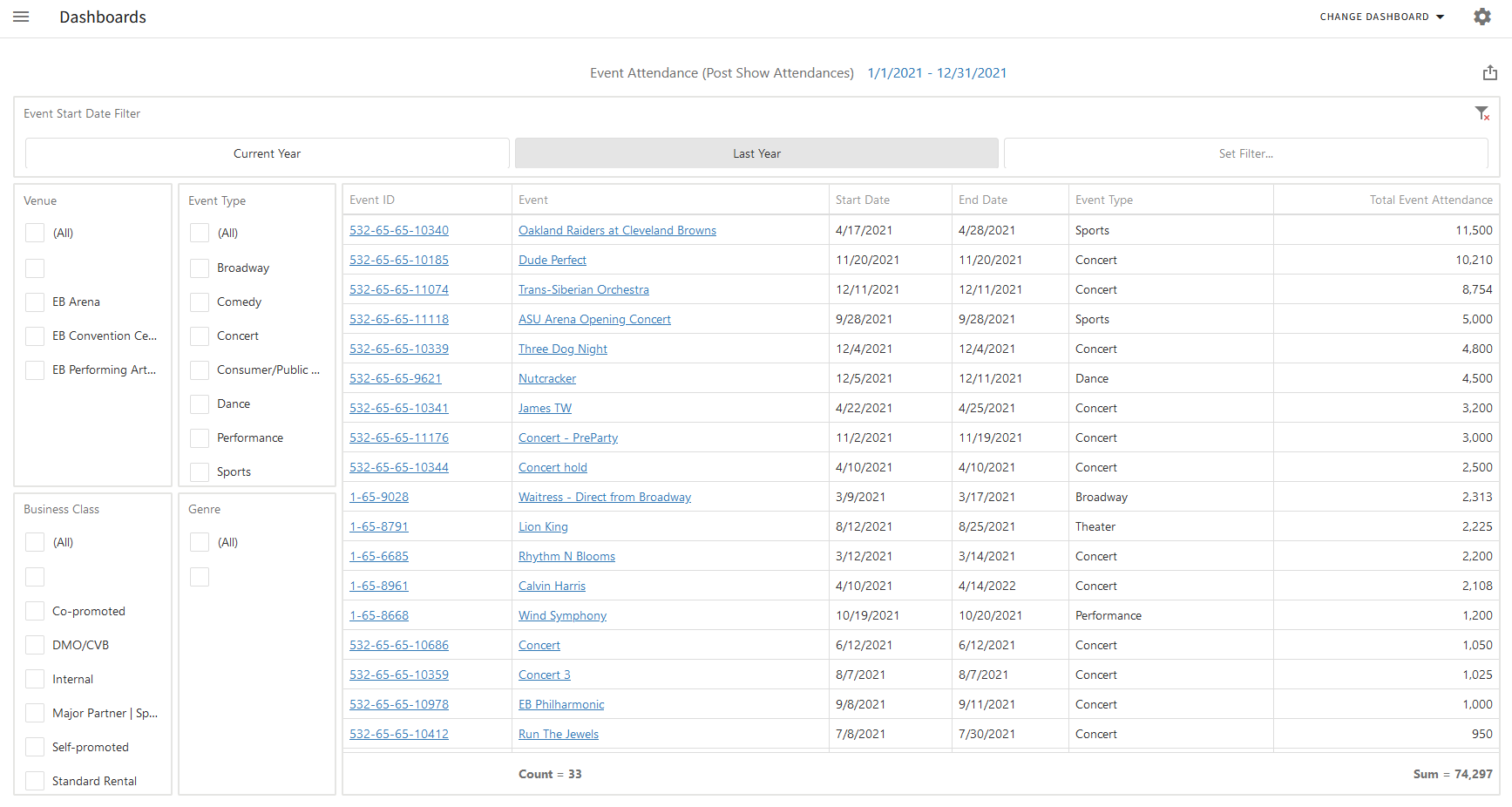This screenshot has height=807, width=1512.
Task: Check the Event Type (All) checkbox
Action: [200, 233]
